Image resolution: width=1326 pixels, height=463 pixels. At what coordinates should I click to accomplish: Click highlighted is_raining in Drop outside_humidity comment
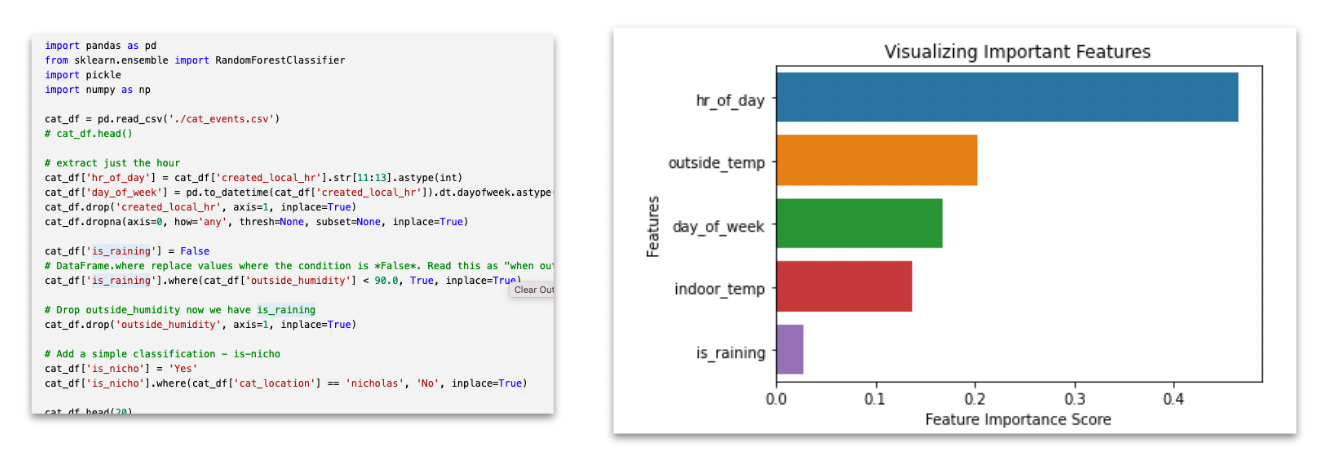click(286, 310)
